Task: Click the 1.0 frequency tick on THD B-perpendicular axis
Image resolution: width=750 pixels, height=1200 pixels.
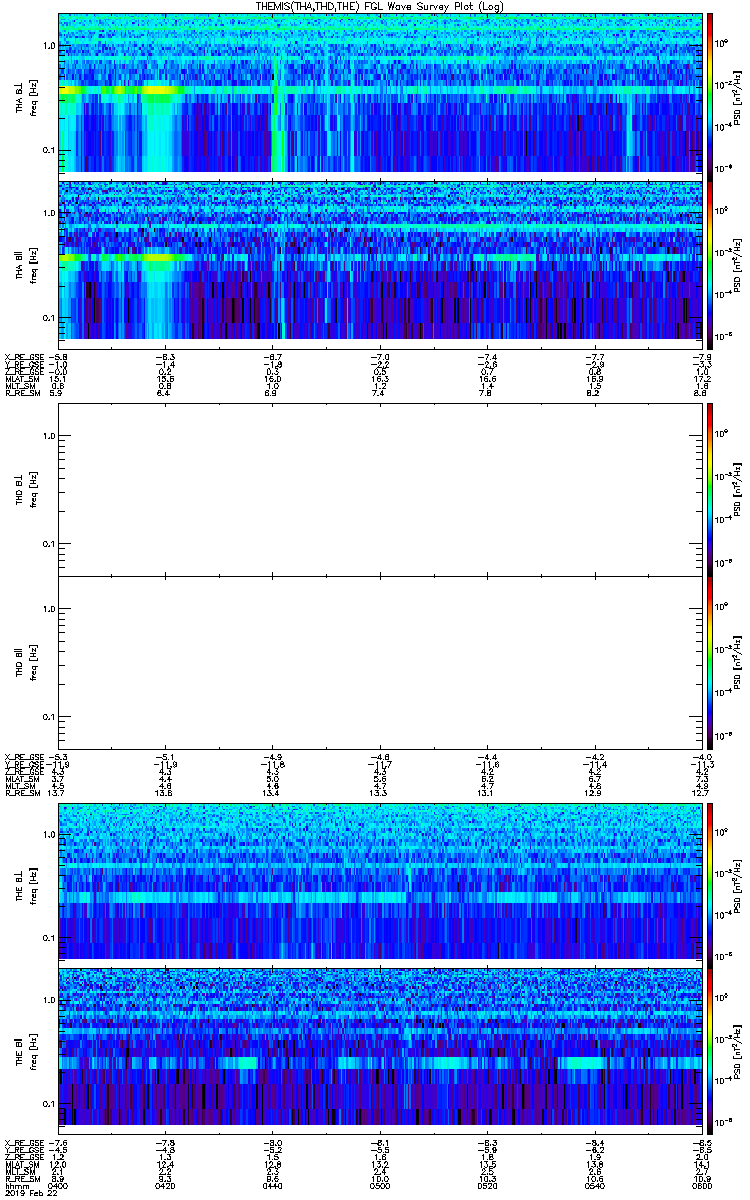Action: point(48,436)
